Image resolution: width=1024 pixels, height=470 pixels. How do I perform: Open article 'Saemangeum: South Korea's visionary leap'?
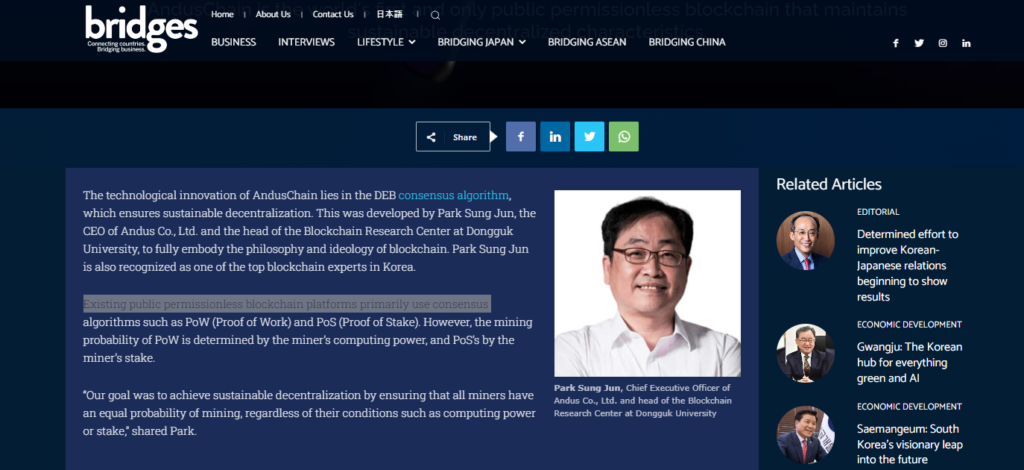click(910, 445)
